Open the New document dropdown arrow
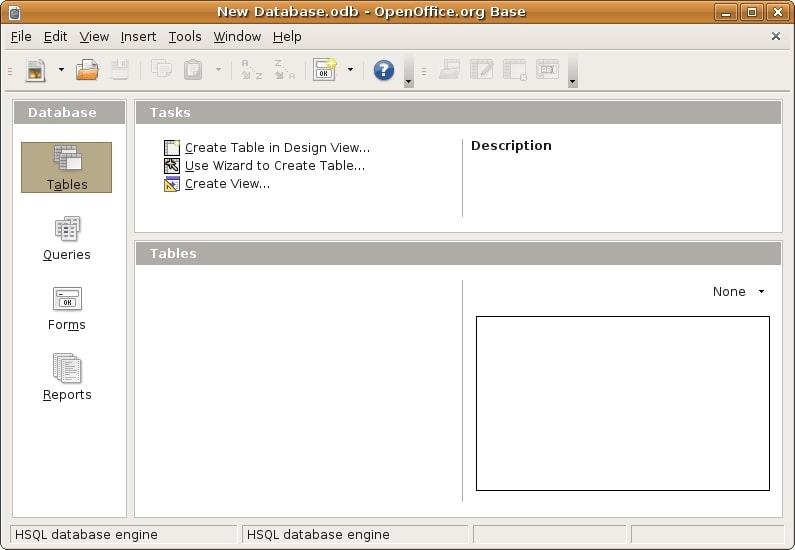This screenshot has width=795, height=550. [61, 70]
